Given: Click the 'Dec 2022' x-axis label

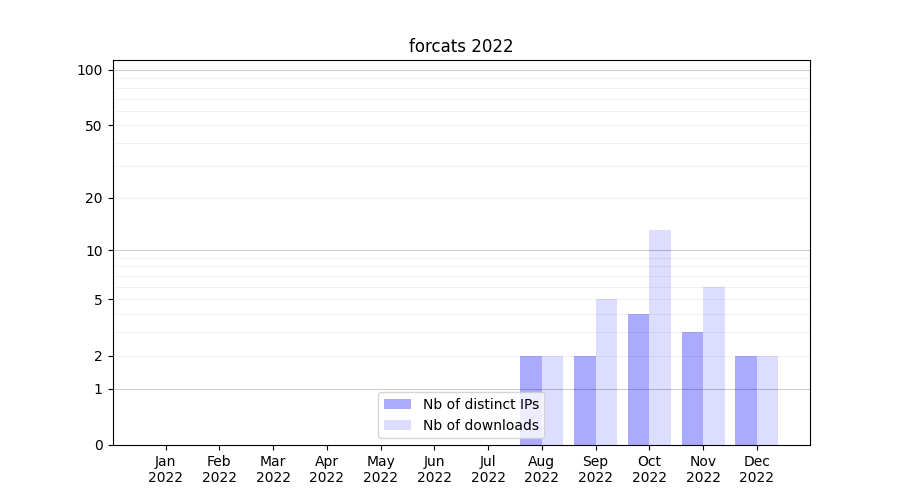Looking at the screenshot, I should (756, 469).
